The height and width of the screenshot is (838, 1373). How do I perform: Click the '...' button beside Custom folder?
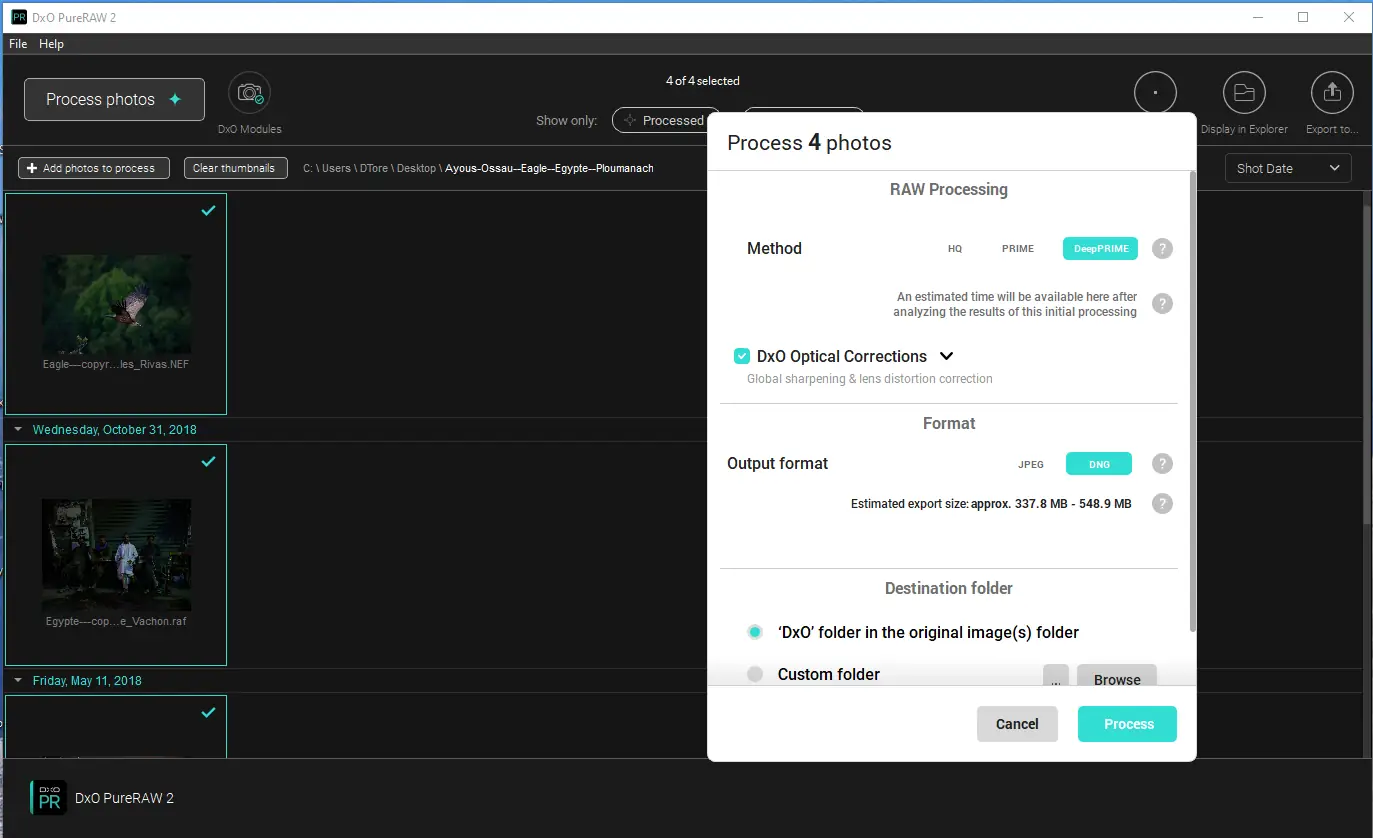click(1056, 677)
